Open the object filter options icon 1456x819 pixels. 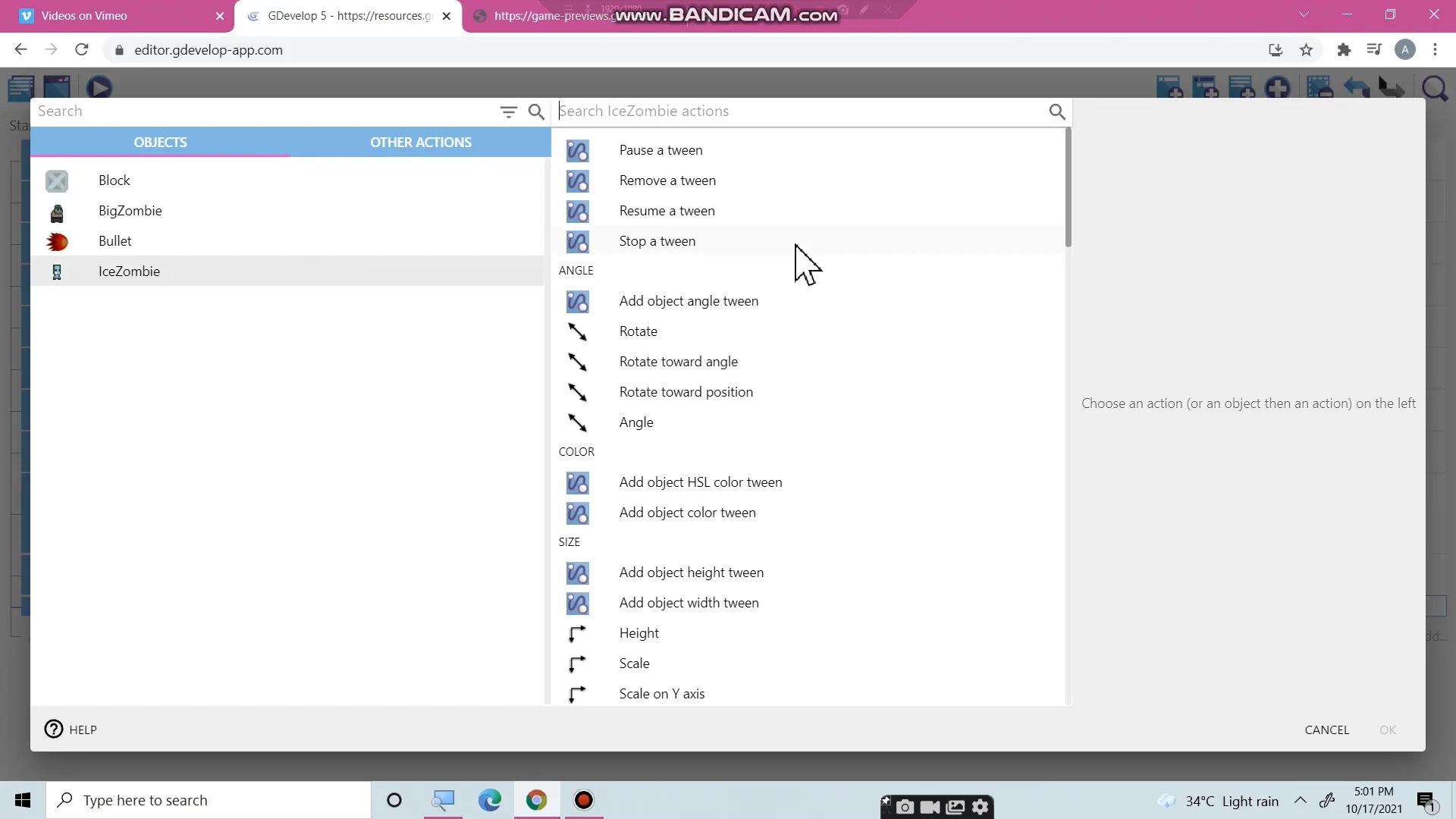pos(508,111)
